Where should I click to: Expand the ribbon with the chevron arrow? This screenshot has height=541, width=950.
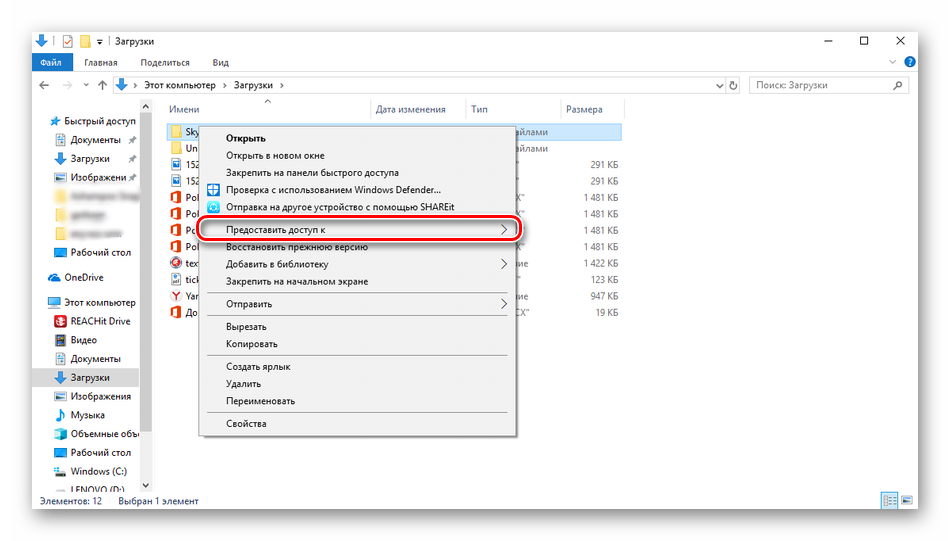pyautogui.click(x=891, y=62)
